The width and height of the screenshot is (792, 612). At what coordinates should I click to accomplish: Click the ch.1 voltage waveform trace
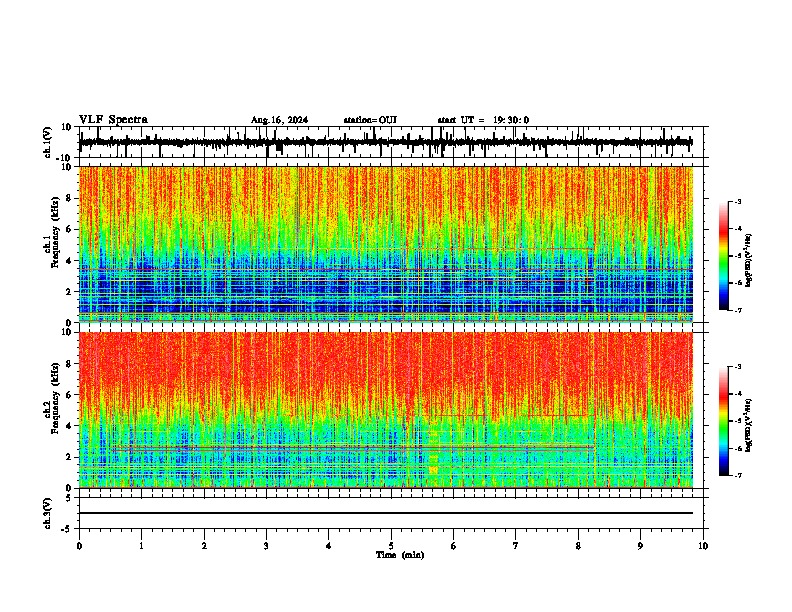pyautogui.click(x=386, y=143)
